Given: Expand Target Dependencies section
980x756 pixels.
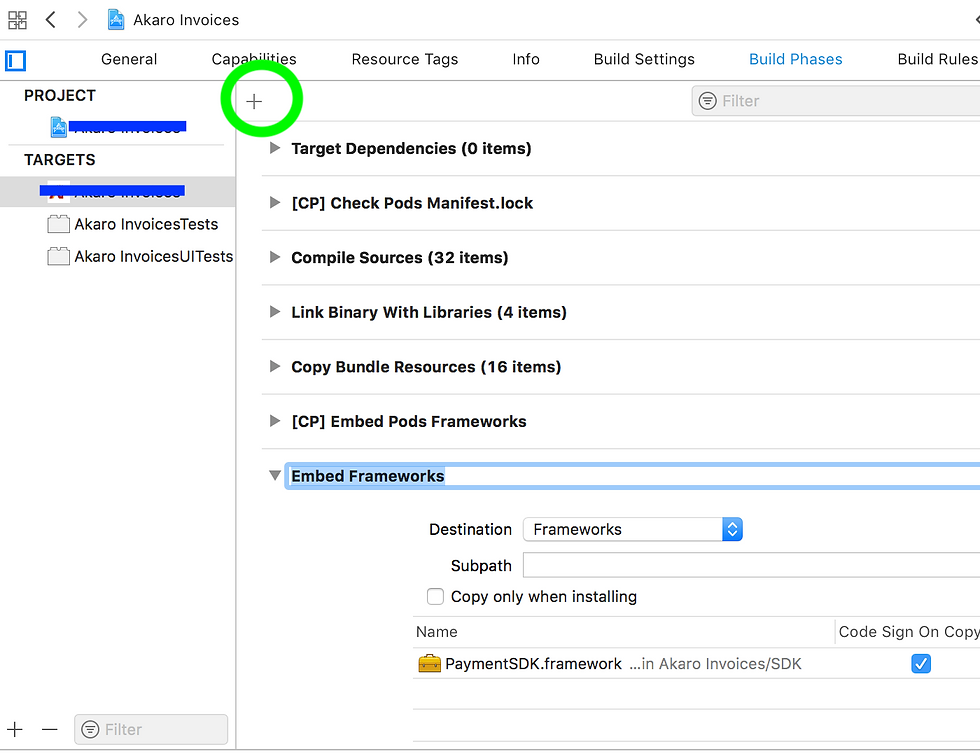Looking at the screenshot, I should point(274,148).
